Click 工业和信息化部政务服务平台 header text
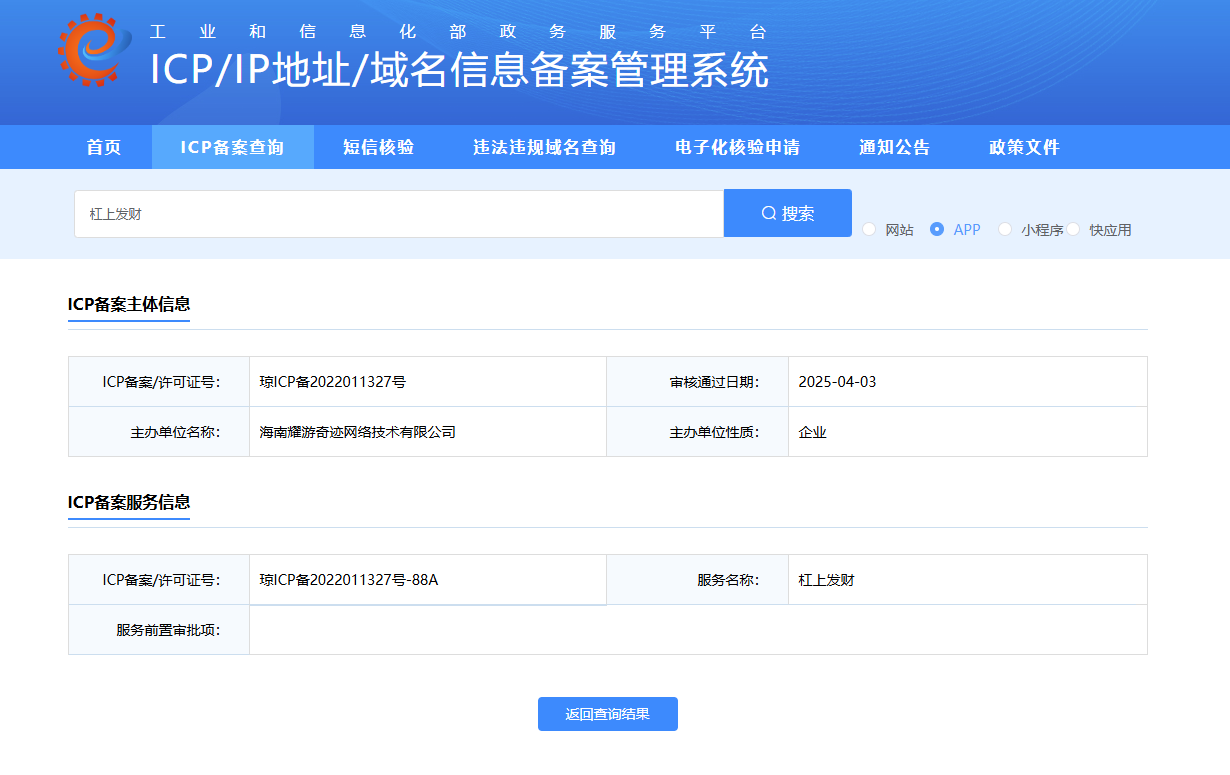 pyautogui.click(x=458, y=31)
